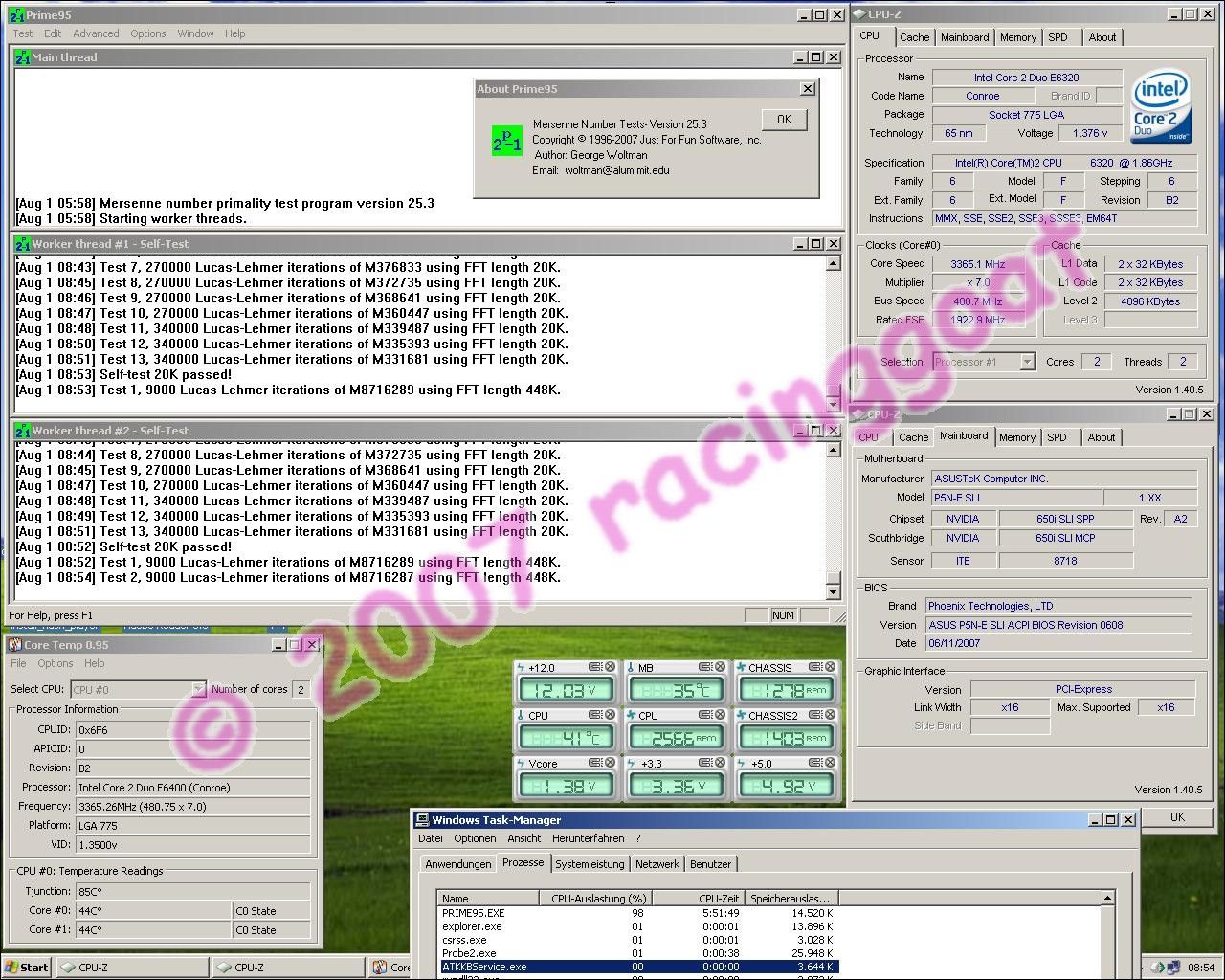Open settings icon on MB temperature widget
Viewport: 1225px width, 980px height.
coord(705,667)
